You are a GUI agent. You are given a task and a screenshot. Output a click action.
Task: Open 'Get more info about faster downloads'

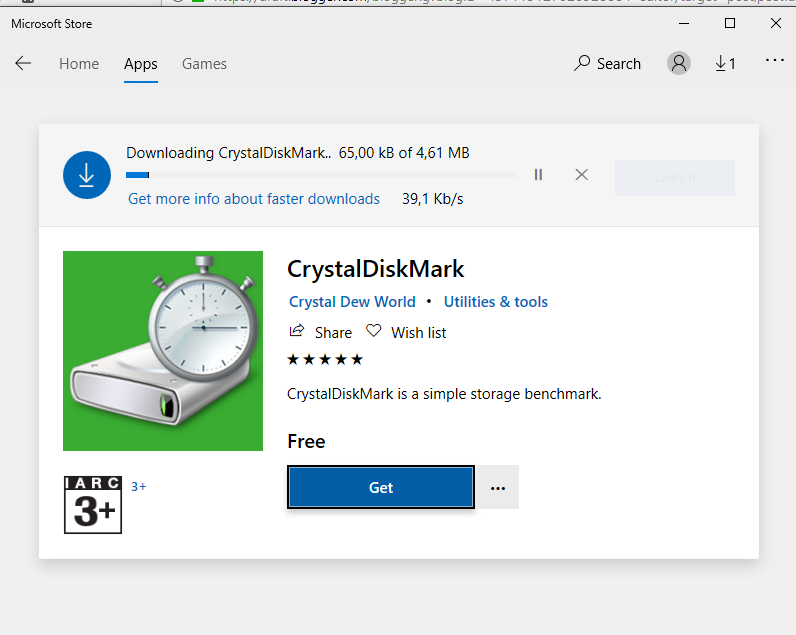tap(254, 198)
